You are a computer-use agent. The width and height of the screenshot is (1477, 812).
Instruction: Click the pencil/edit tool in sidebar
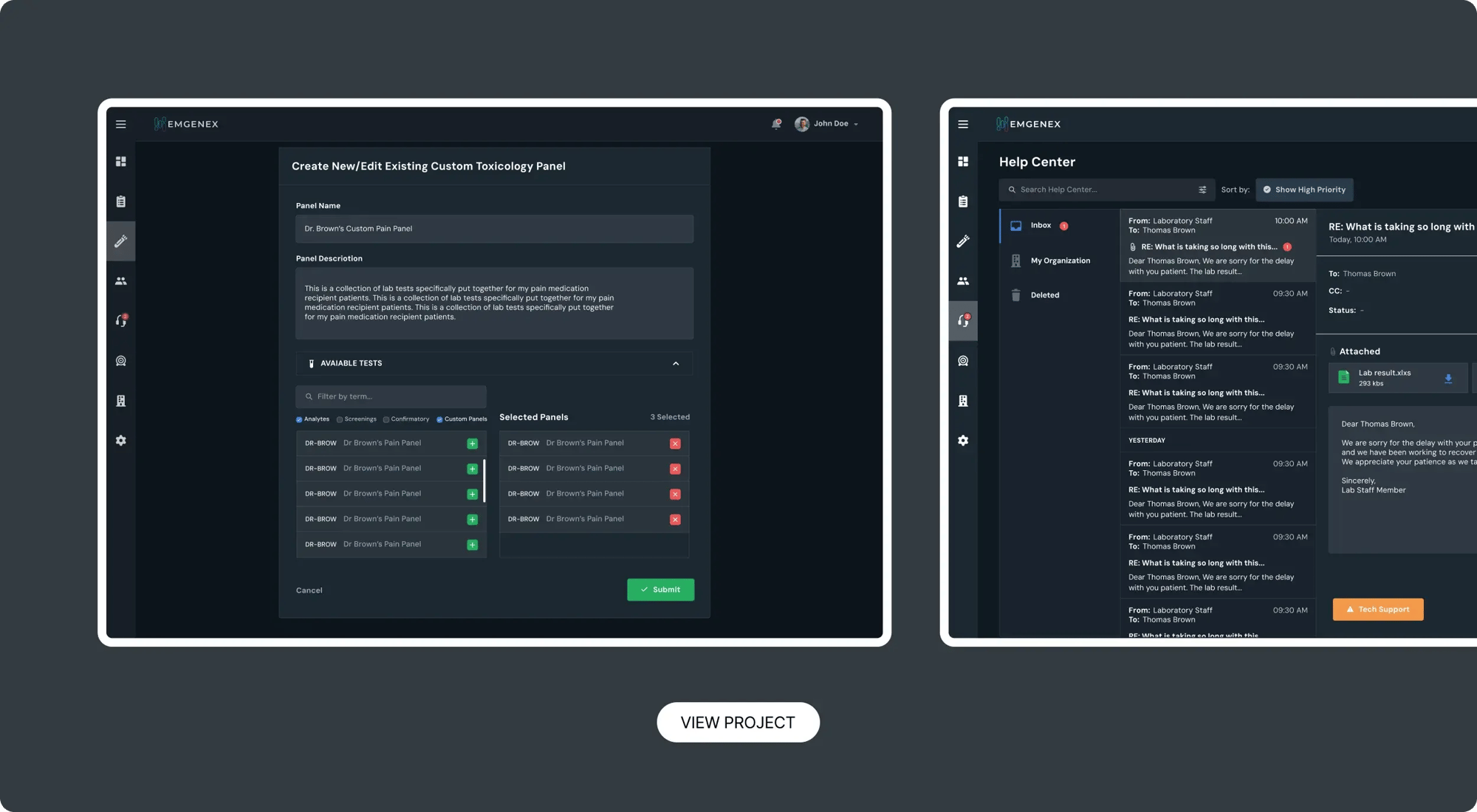pos(120,241)
